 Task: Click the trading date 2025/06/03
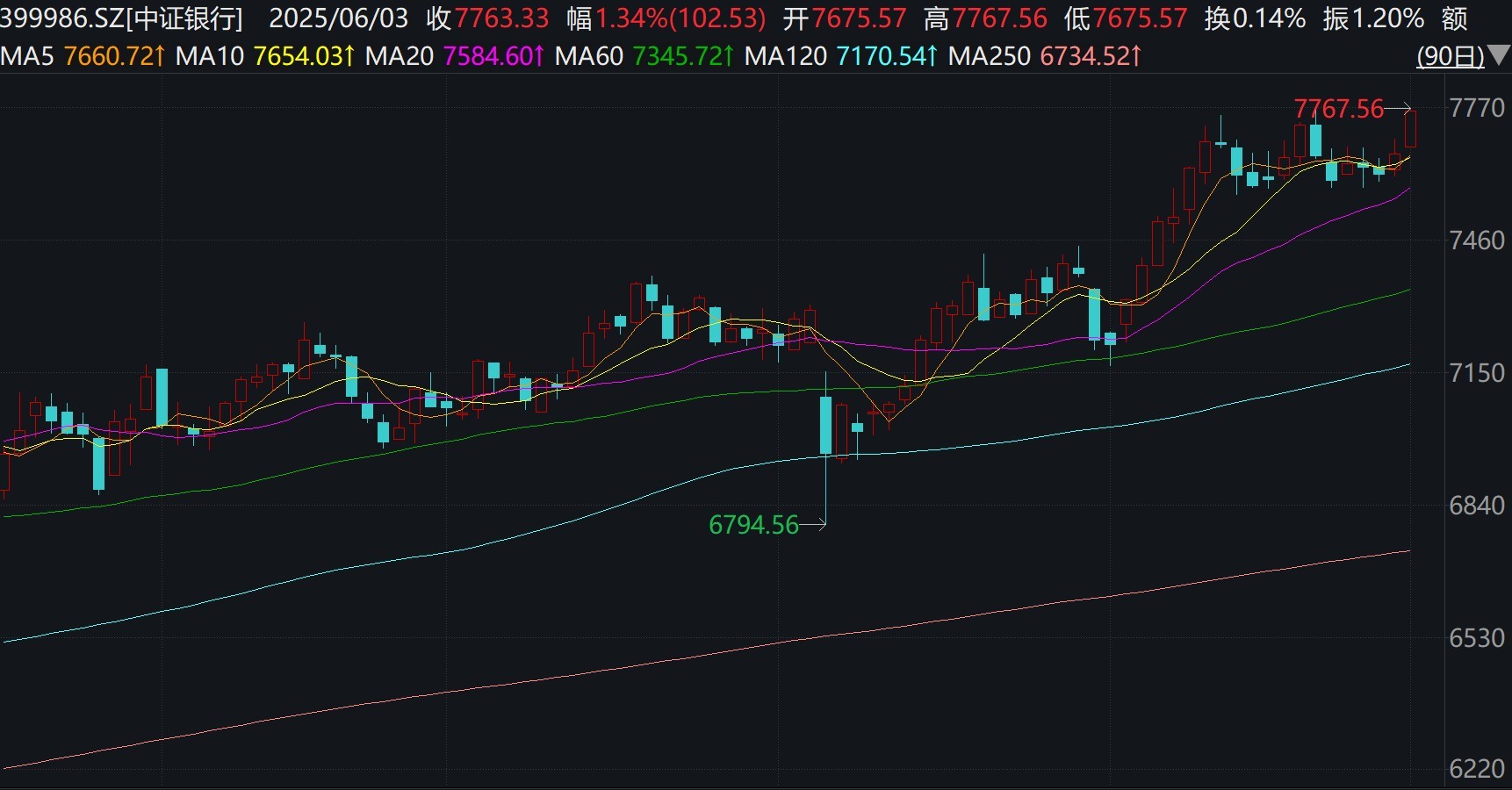[x=340, y=18]
